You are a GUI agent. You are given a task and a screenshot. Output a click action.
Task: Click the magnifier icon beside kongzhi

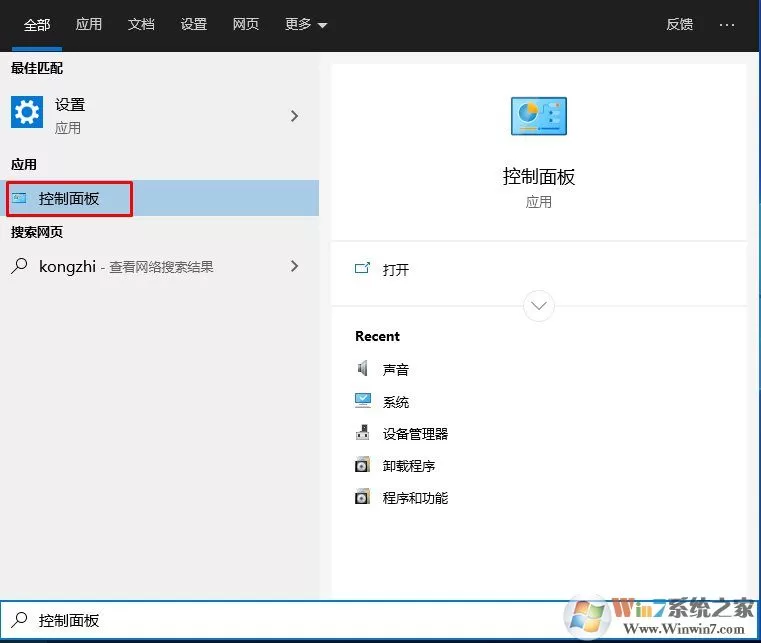(x=19, y=266)
